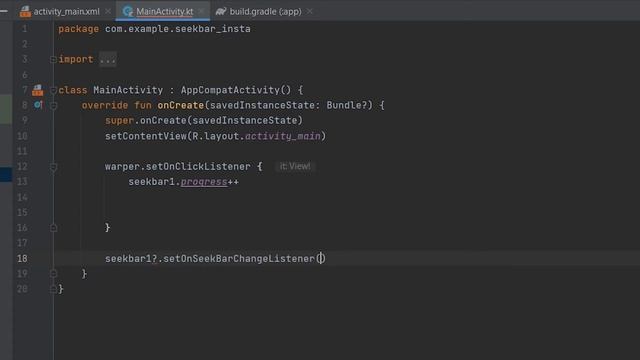Click 'warper' on line 12
The height and width of the screenshot is (360, 640).
[x=122, y=167]
